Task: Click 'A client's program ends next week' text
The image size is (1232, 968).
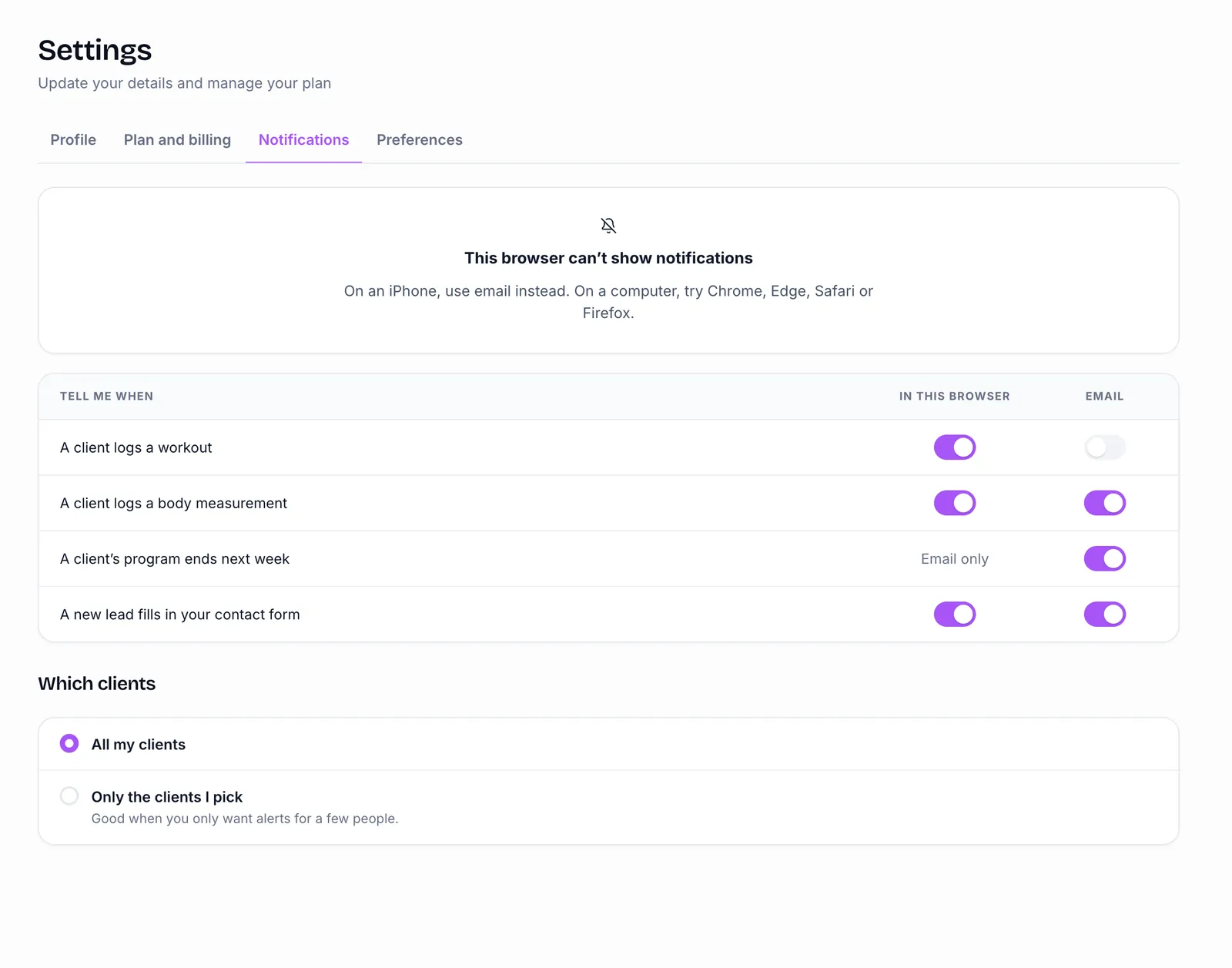Action: click(175, 559)
